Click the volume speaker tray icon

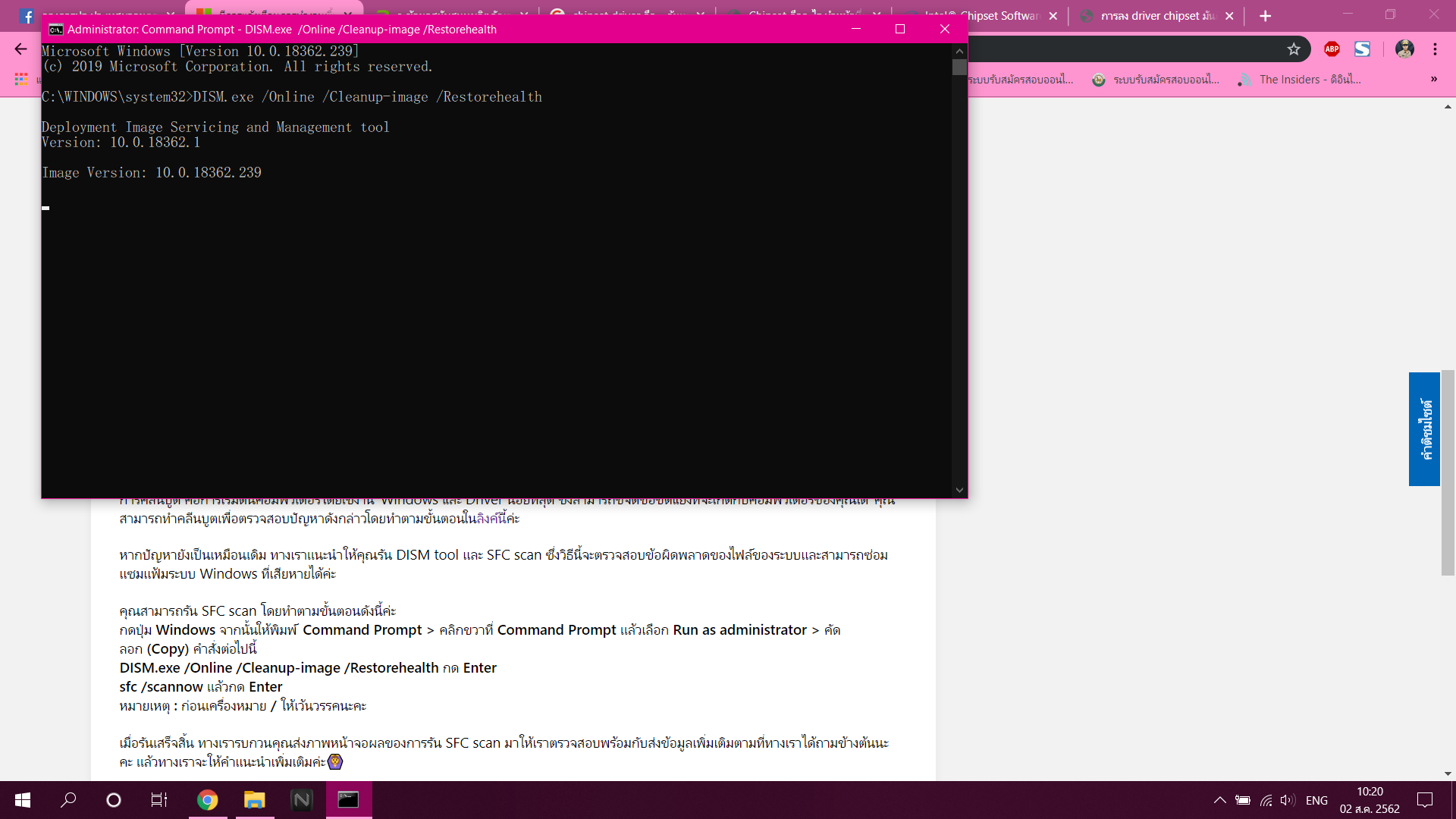(x=1288, y=800)
